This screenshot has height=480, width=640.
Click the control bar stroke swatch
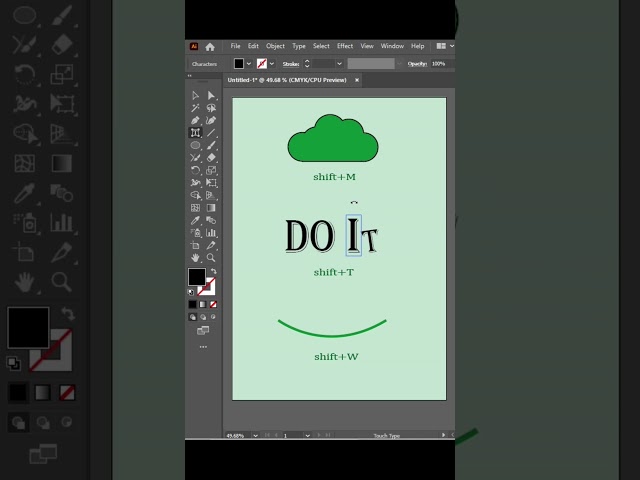262,64
